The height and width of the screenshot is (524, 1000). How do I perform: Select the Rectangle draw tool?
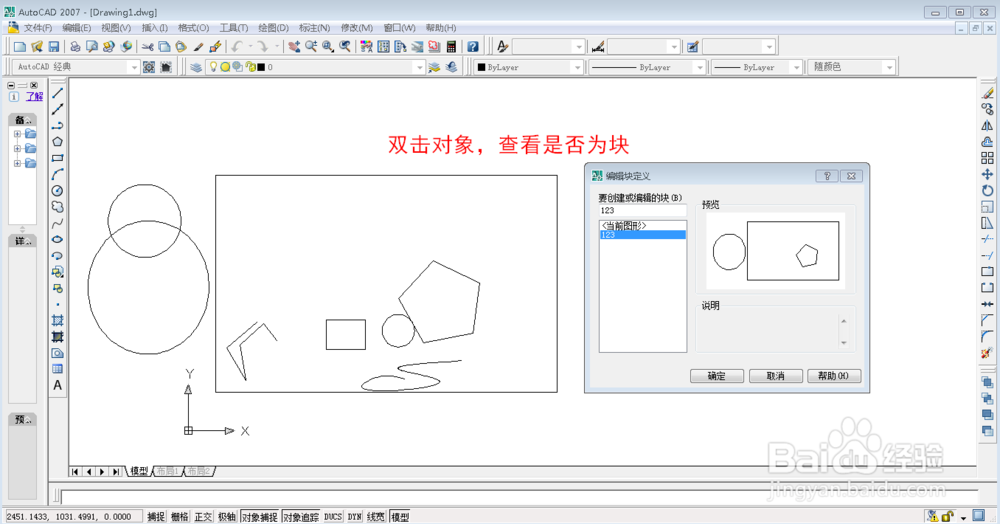(57, 157)
